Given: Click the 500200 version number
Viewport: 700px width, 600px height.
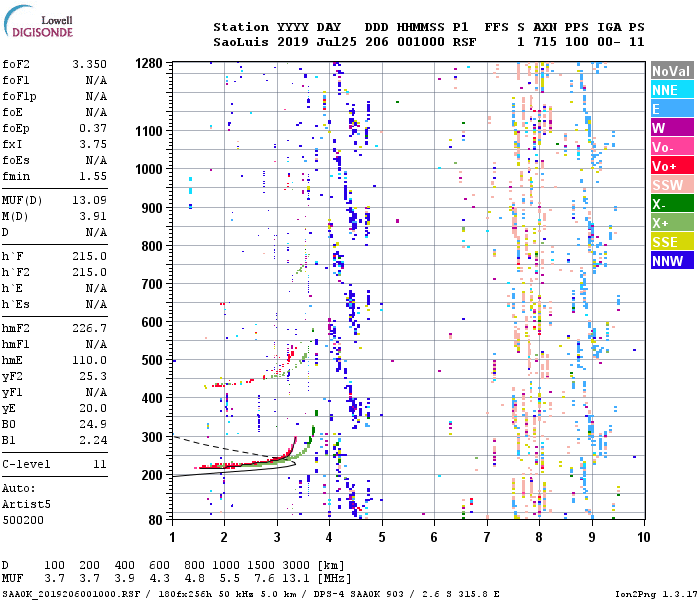Looking at the screenshot, I should 23,520.
